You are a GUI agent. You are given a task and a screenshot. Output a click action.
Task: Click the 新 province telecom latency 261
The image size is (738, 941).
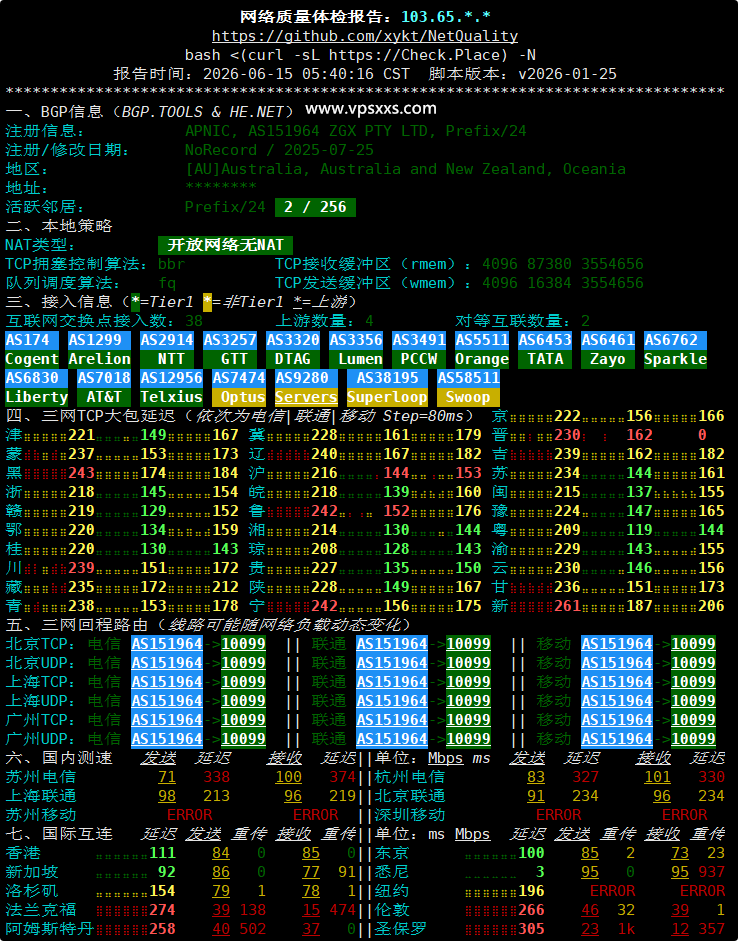click(x=567, y=606)
